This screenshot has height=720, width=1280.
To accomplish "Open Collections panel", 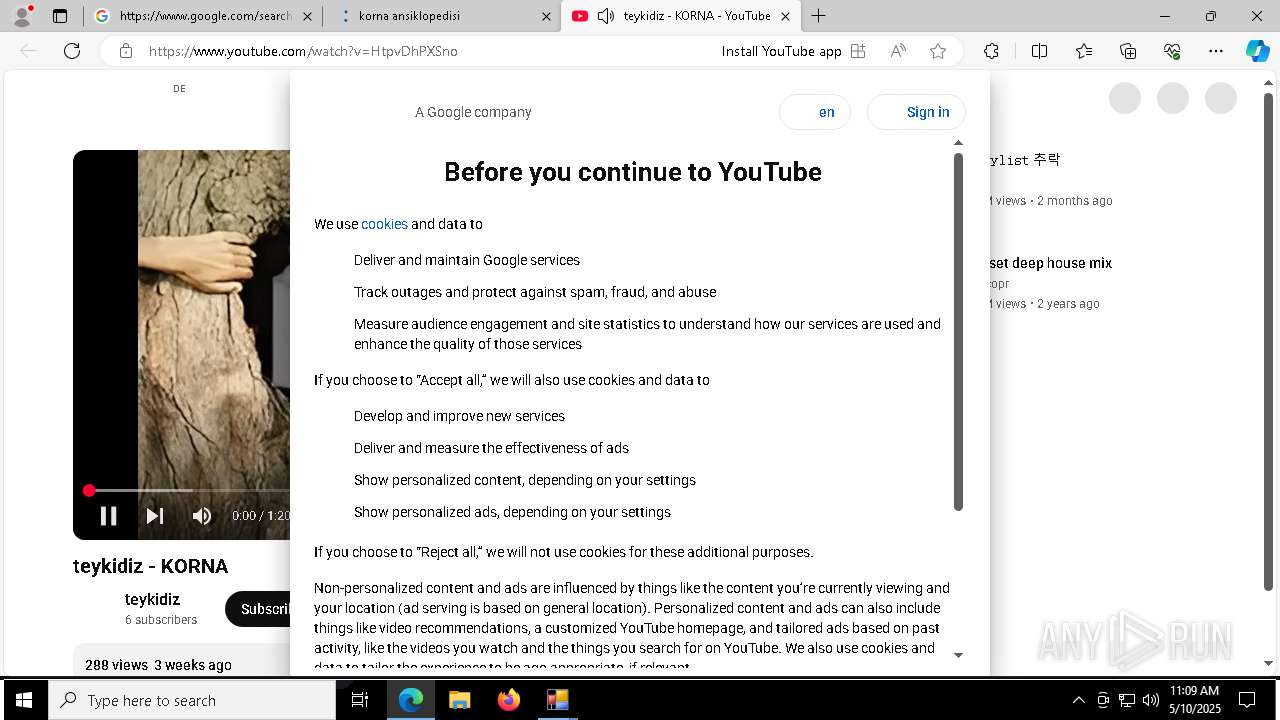I will pyautogui.click(x=1128, y=51).
